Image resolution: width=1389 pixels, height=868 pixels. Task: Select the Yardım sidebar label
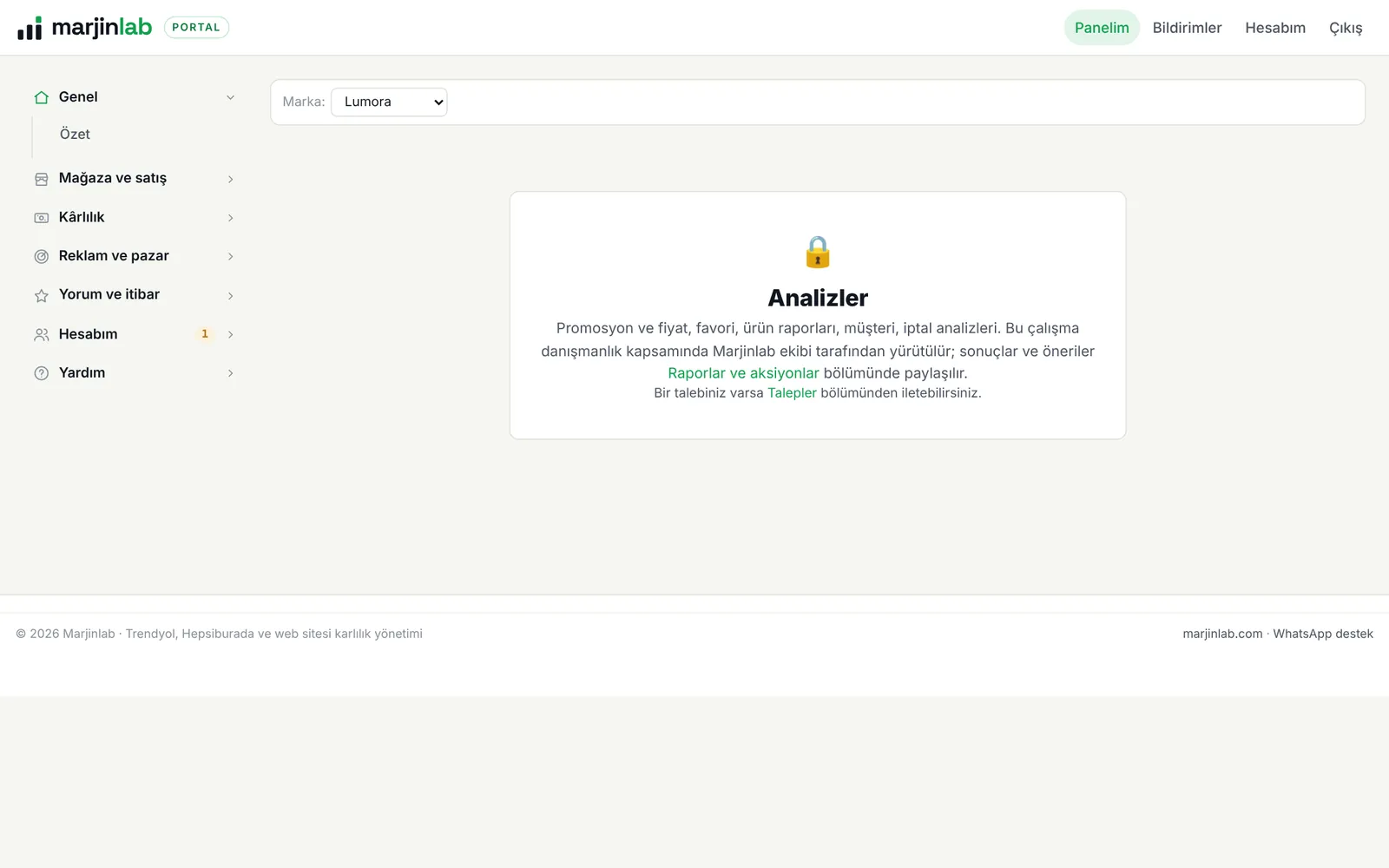(82, 372)
